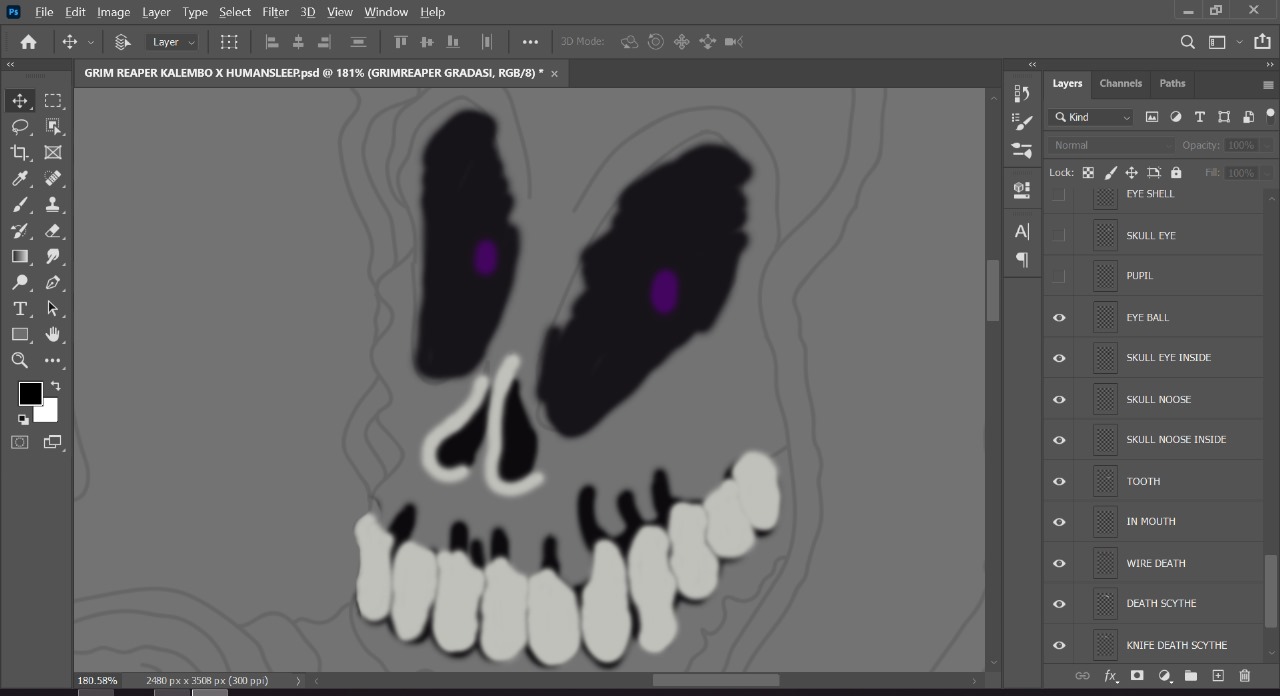Viewport: 1280px width, 696px height.
Task: Switch to the Channels tab
Action: point(1120,83)
